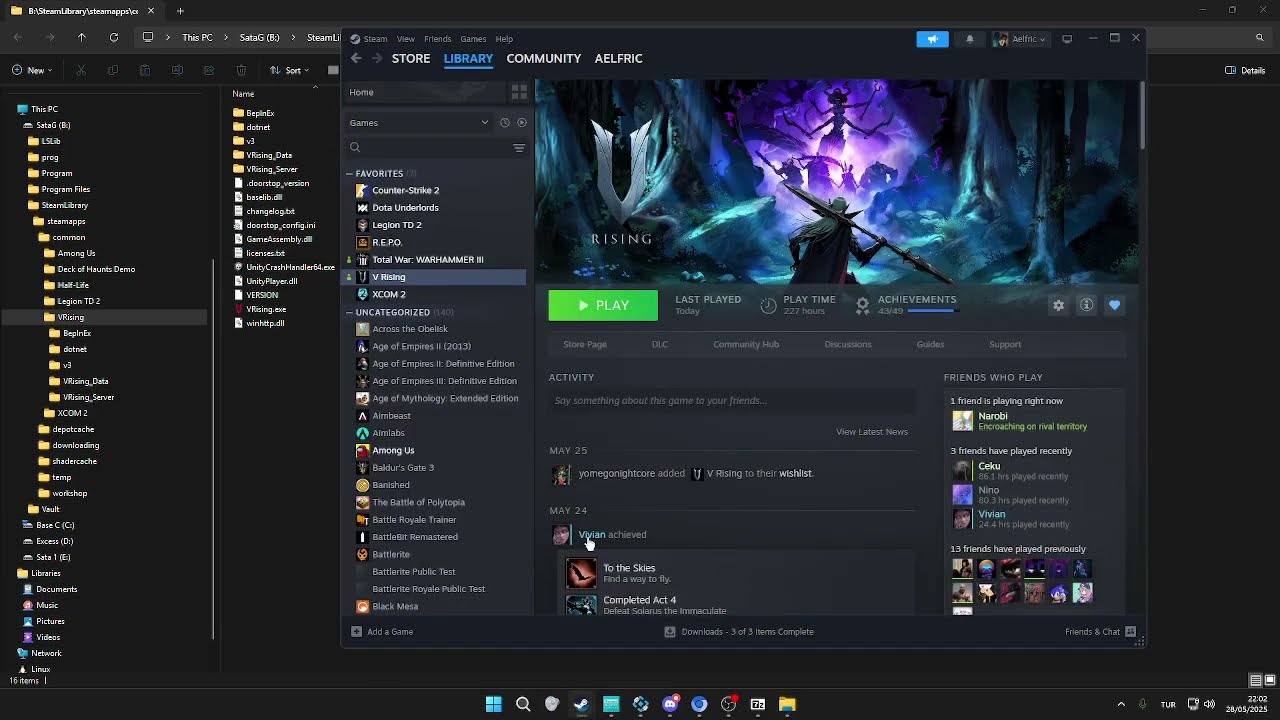This screenshot has width=1280, height=720.
Task: Switch library to grid view icon
Action: click(x=519, y=92)
